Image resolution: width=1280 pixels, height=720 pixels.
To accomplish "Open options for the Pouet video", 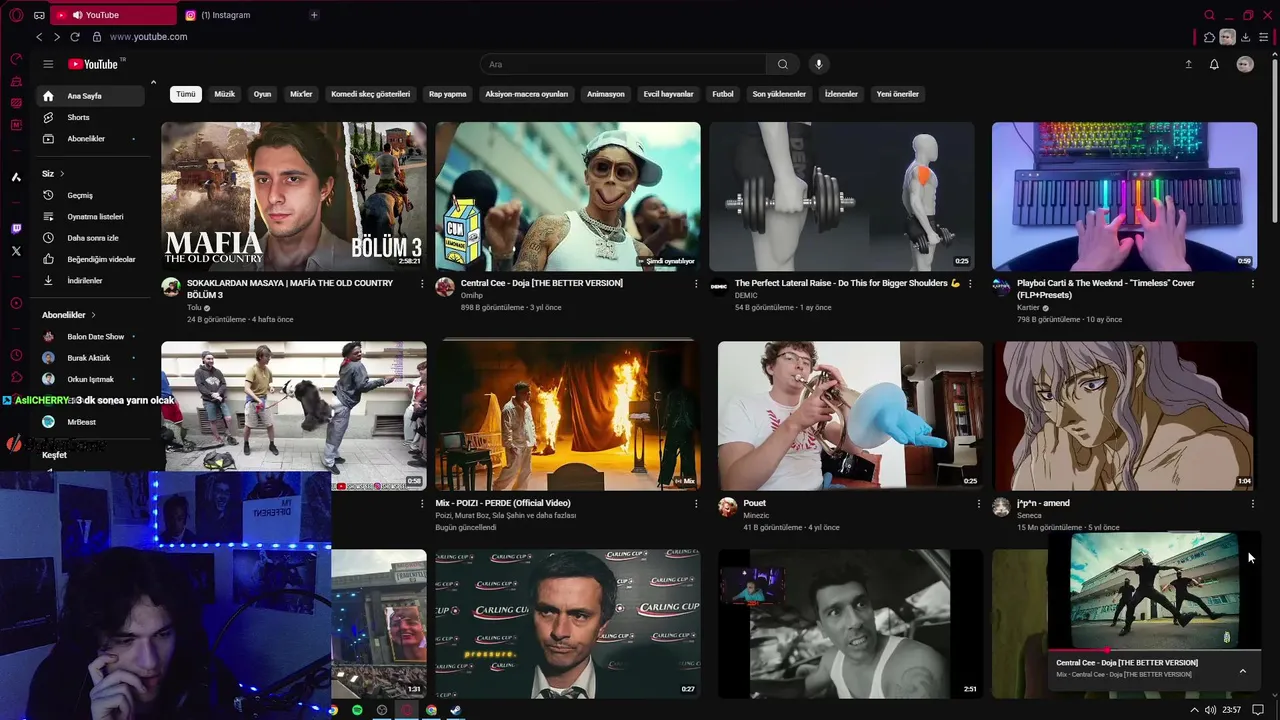I will (979, 503).
